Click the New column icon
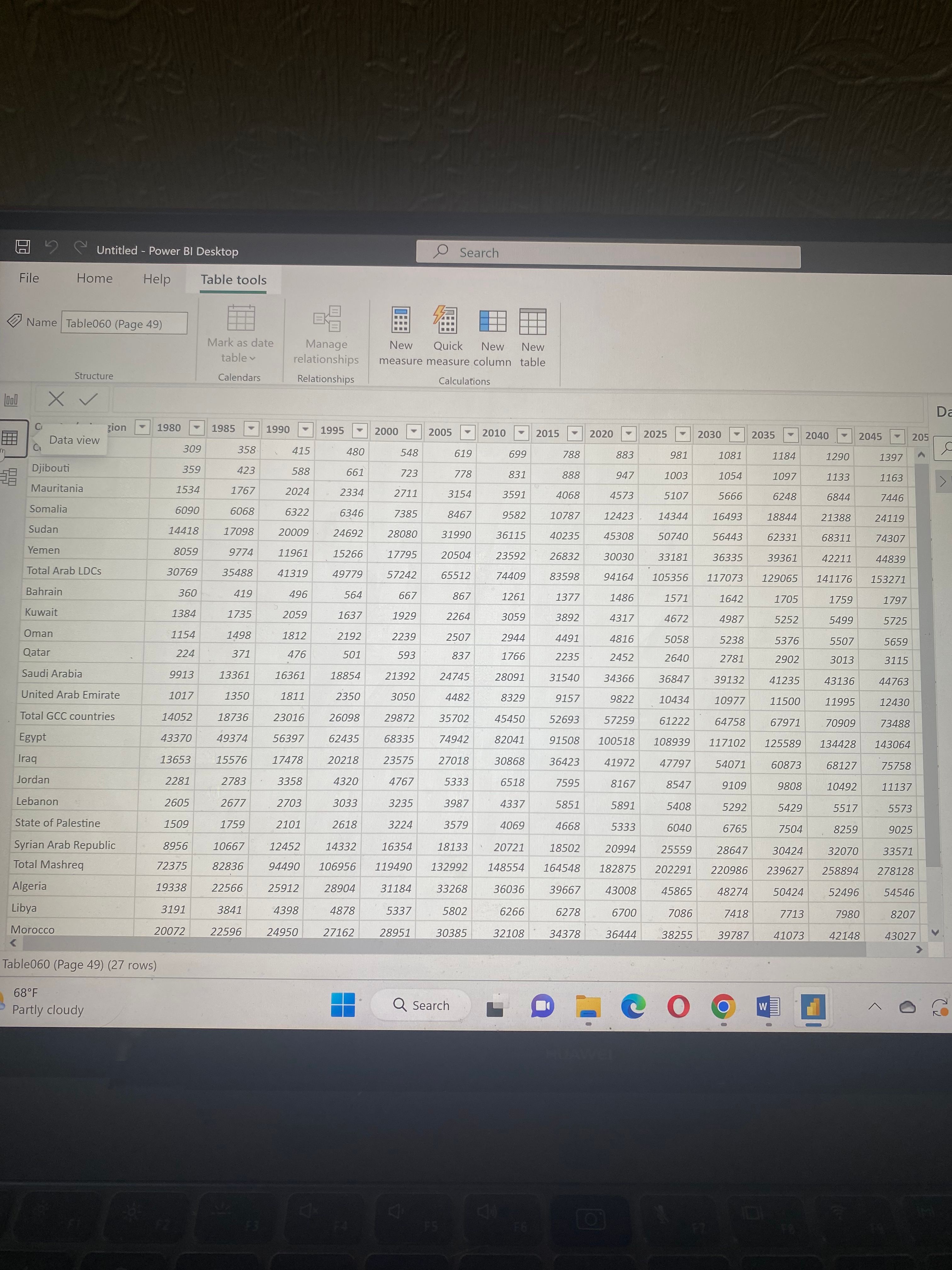 point(492,321)
